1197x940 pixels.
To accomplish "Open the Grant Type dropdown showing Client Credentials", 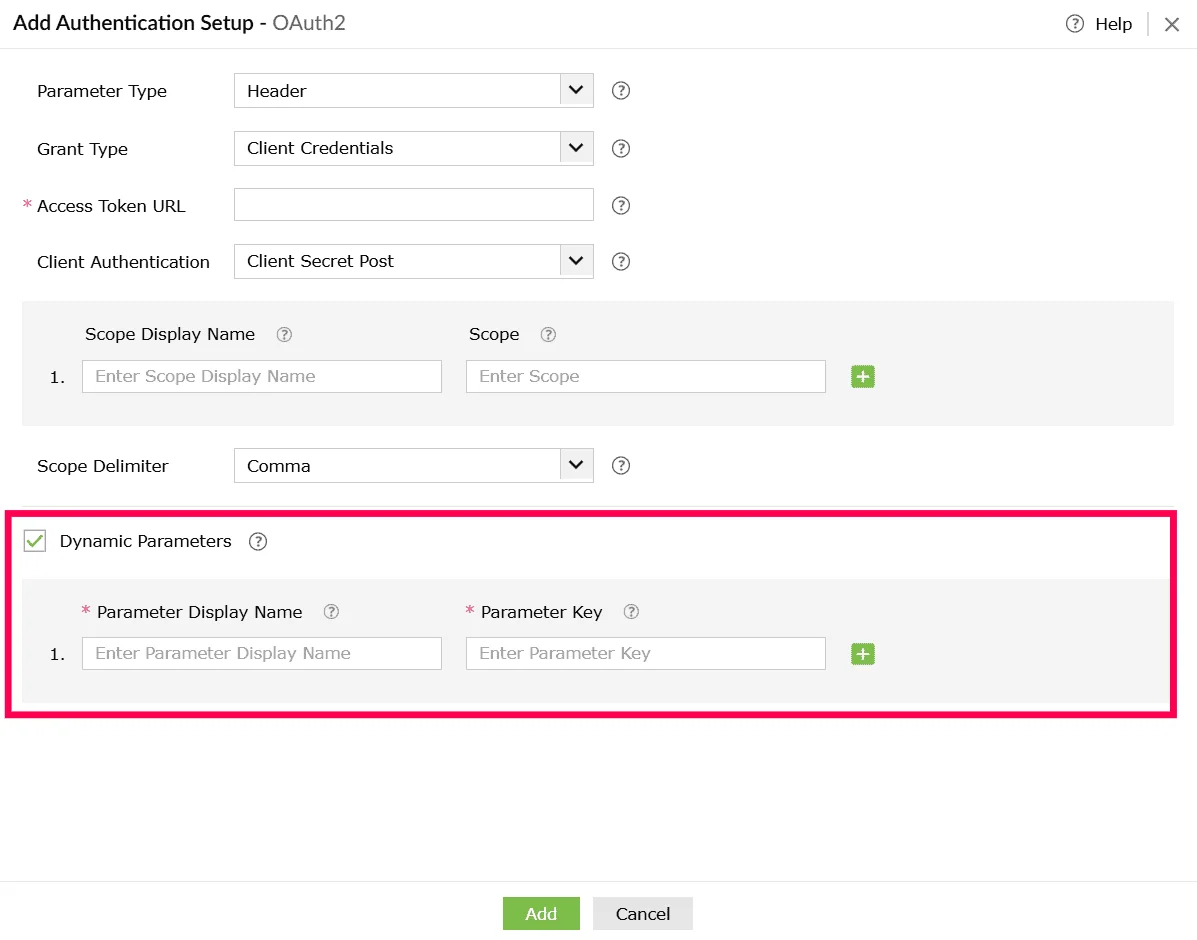I will click(414, 148).
